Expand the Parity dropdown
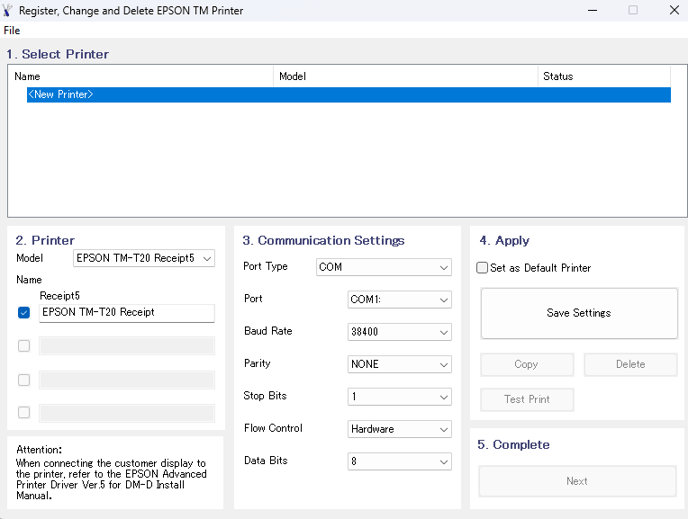The width and height of the screenshot is (688, 519). (x=399, y=365)
